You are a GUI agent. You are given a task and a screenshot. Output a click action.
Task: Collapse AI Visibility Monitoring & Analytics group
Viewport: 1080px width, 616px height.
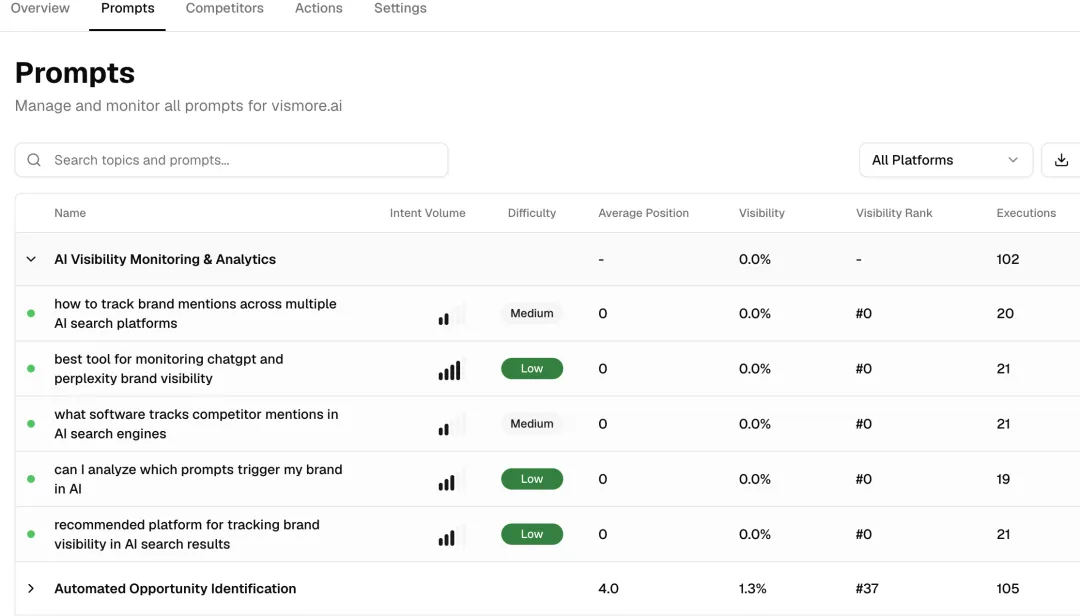tap(31, 259)
